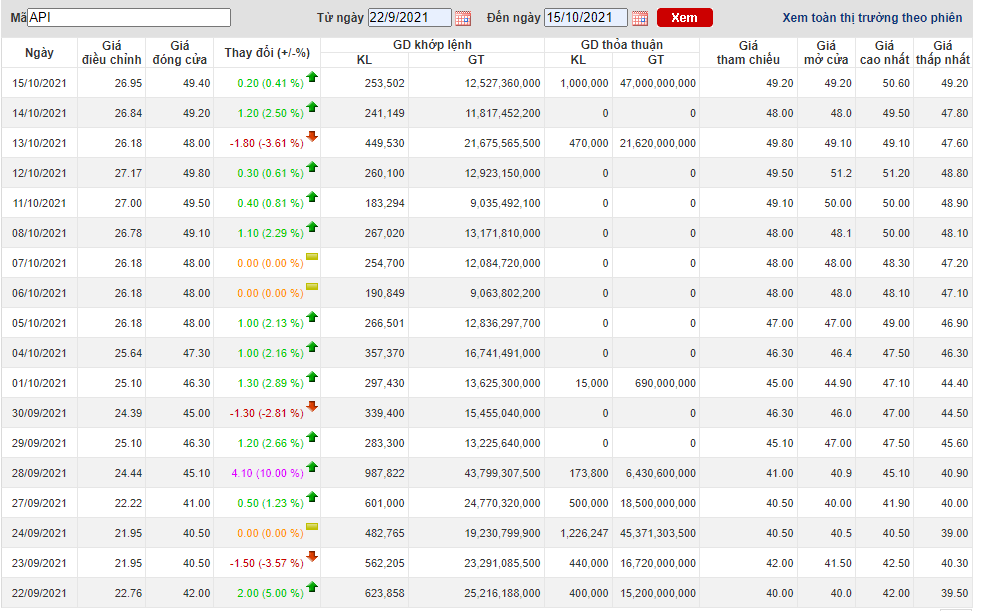Click red down arrow in 23/09/2021 row
The width and height of the screenshot is (984, 611).
pos(312,556)
